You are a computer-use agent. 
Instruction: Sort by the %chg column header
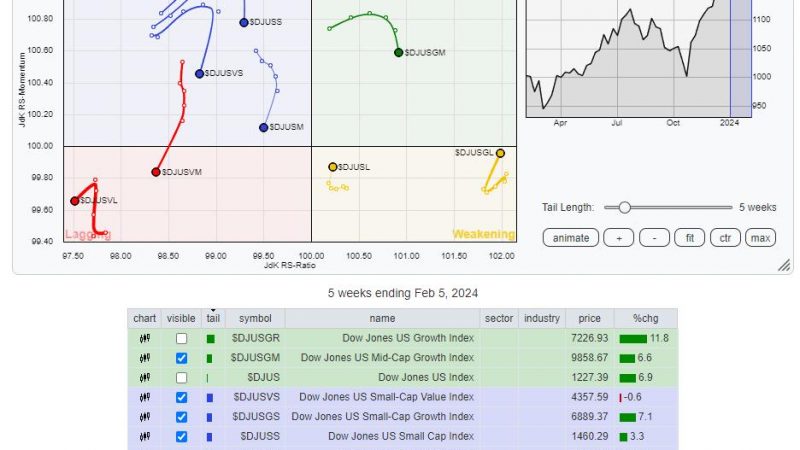pyautogui.click(x=645, y=318)
